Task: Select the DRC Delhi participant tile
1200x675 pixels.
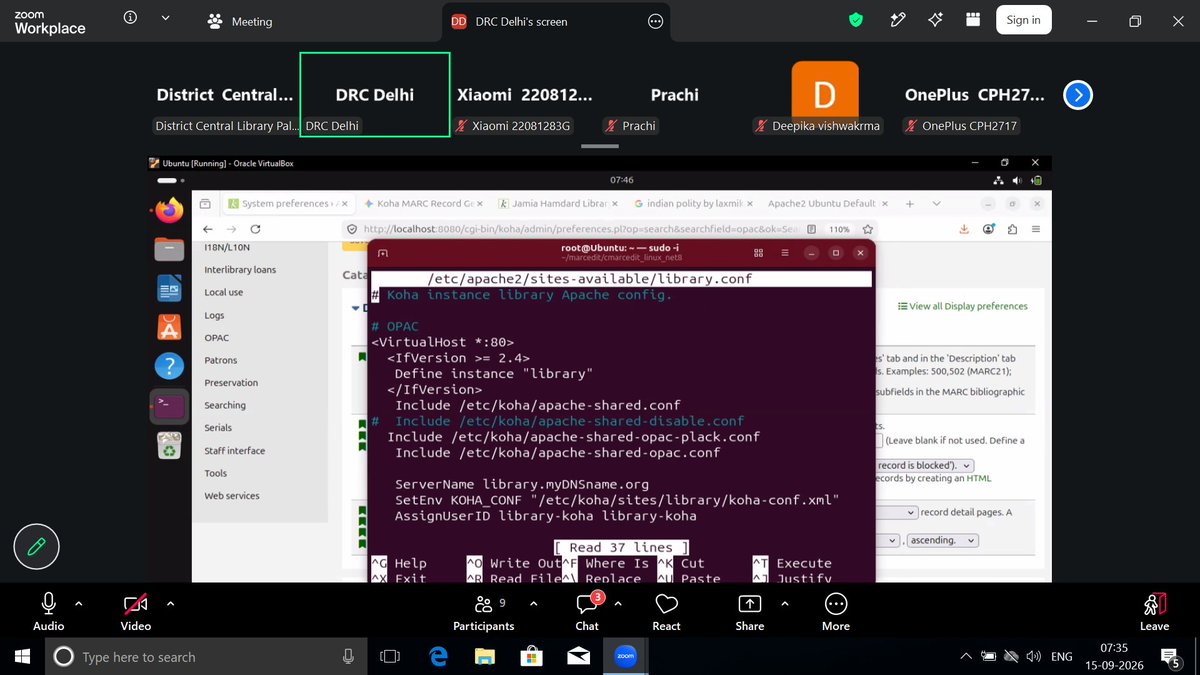Action: coord(375,95)
